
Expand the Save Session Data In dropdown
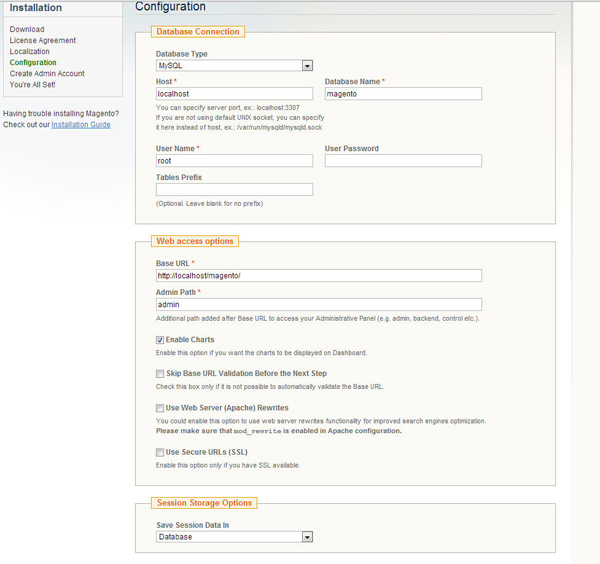(234, 537)
